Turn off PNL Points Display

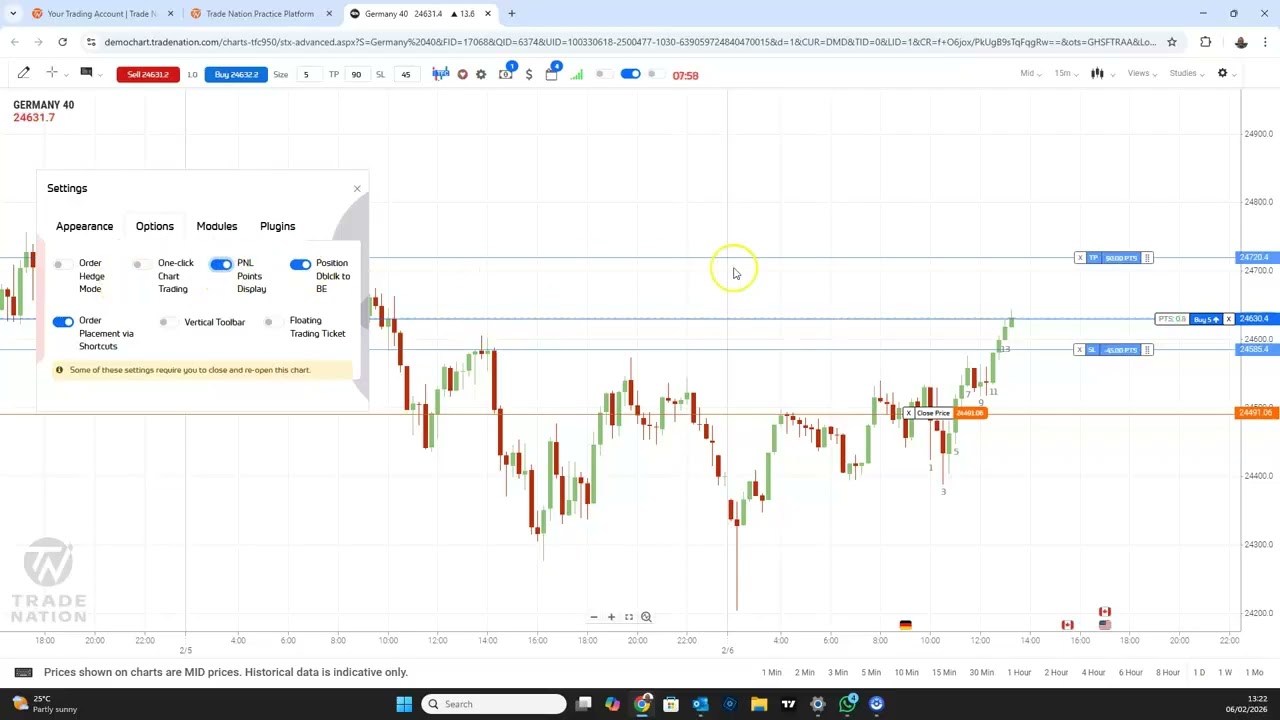pyautogui.click(x=221, y=264)
